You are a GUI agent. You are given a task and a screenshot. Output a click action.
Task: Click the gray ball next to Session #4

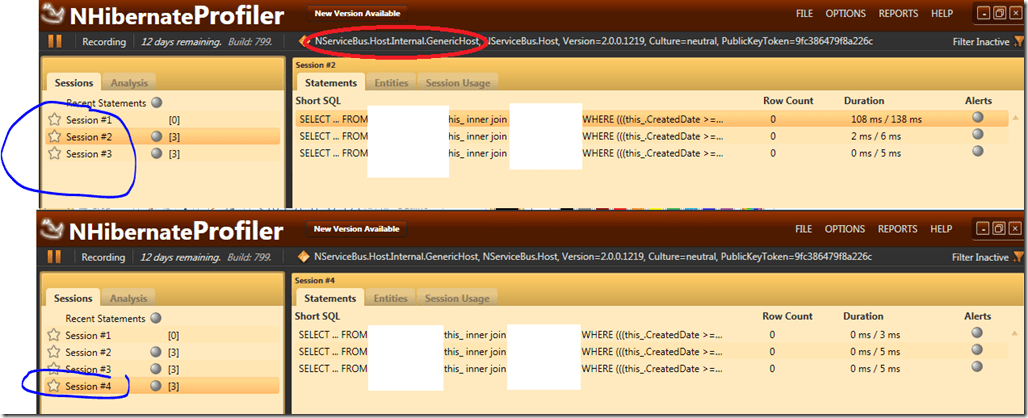[x=156, y=386]
